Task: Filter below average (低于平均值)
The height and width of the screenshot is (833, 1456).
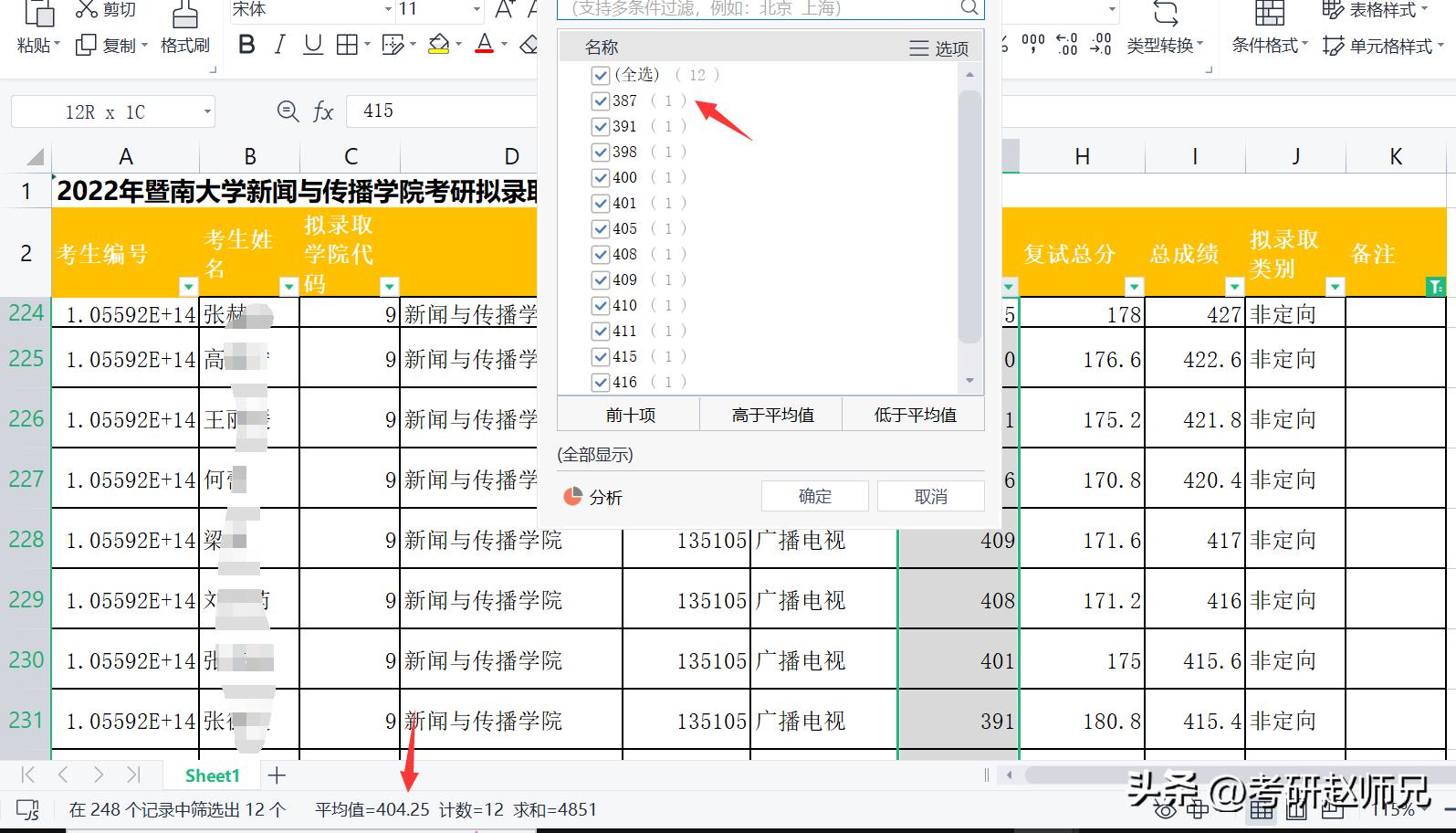Action: coord(915,415)
